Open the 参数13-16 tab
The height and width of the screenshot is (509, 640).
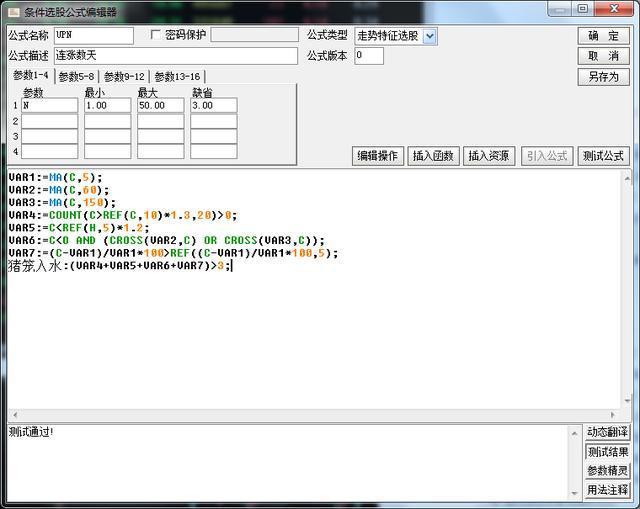click(x=177, y=76)
